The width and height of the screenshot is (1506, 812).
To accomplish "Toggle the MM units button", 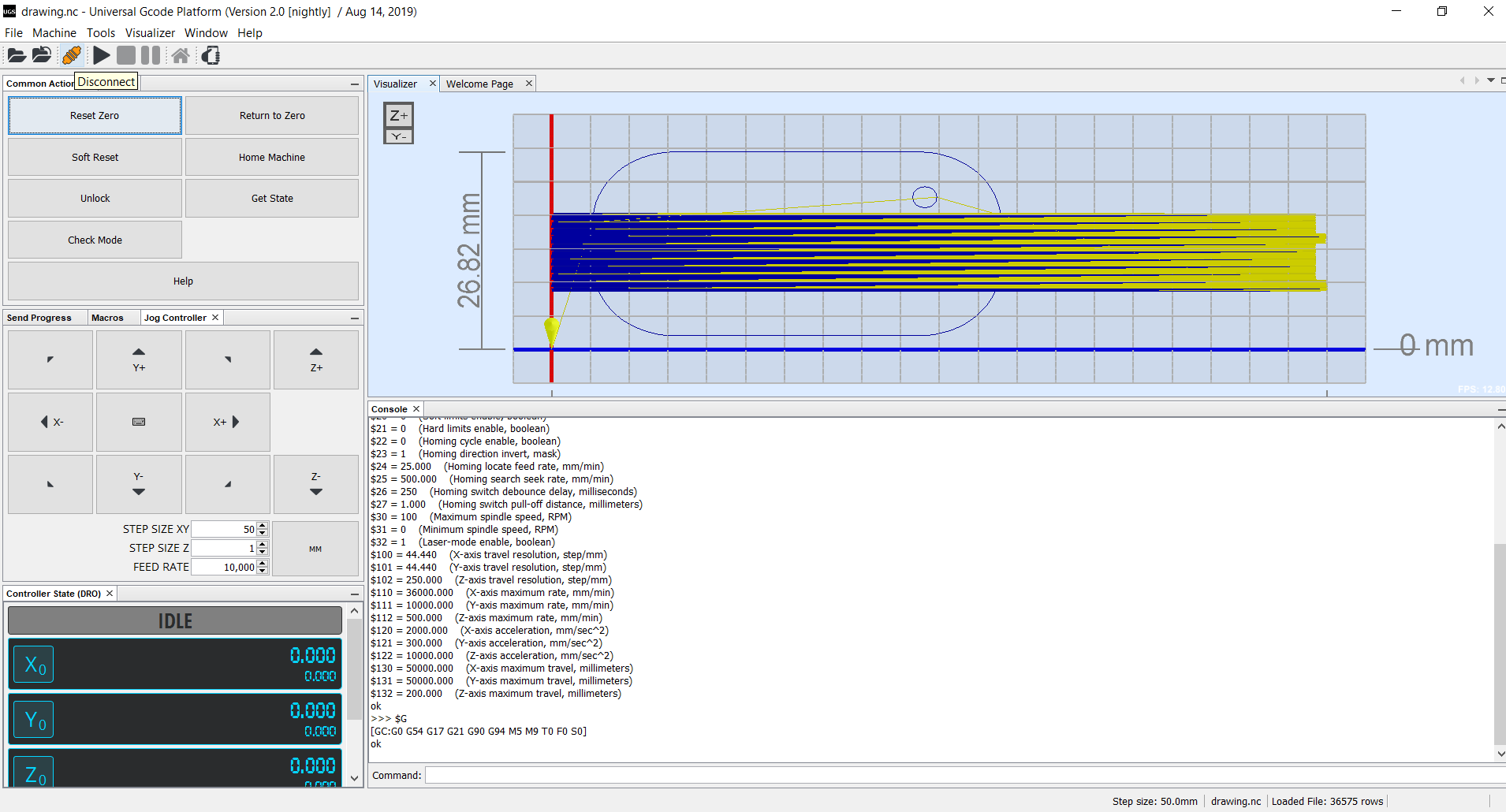I will [x=315, y=549].
